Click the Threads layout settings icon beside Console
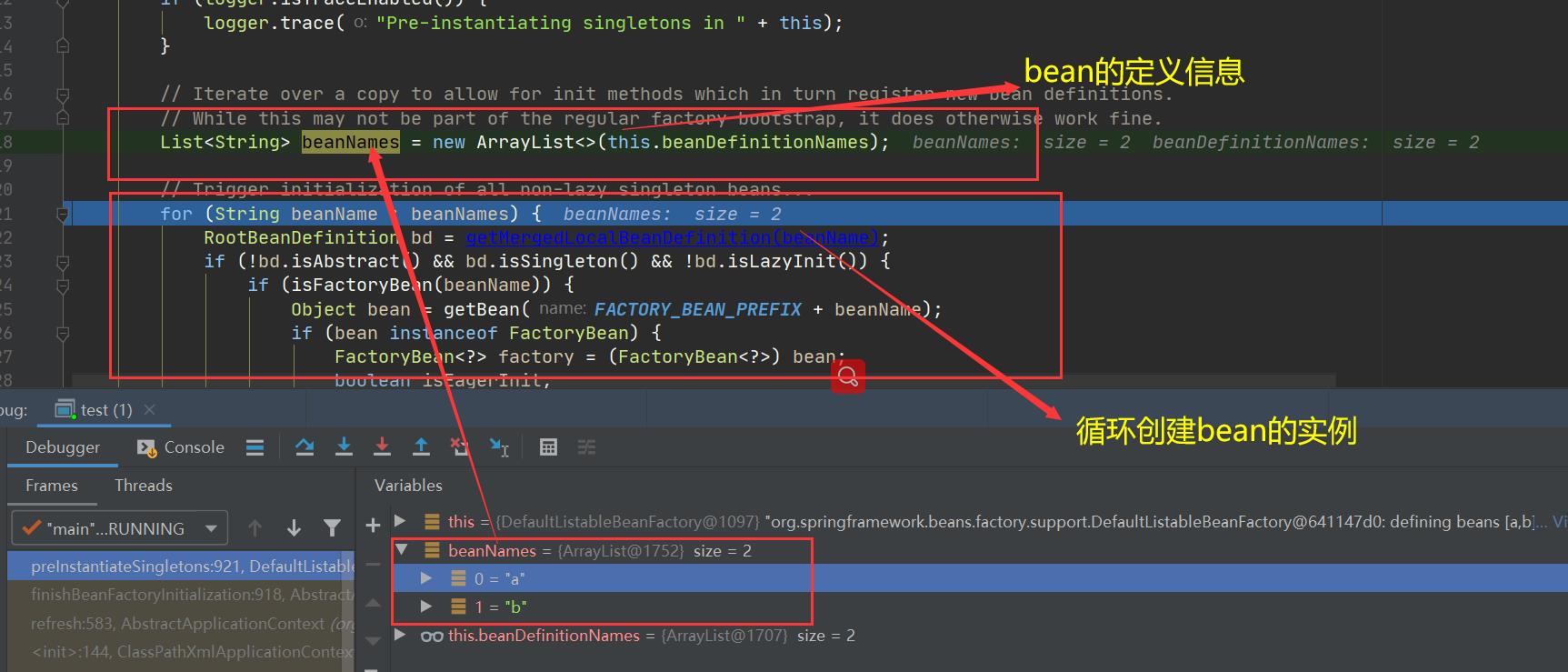The height and width of the screenshot is (672, 1568). pos(255,447)
